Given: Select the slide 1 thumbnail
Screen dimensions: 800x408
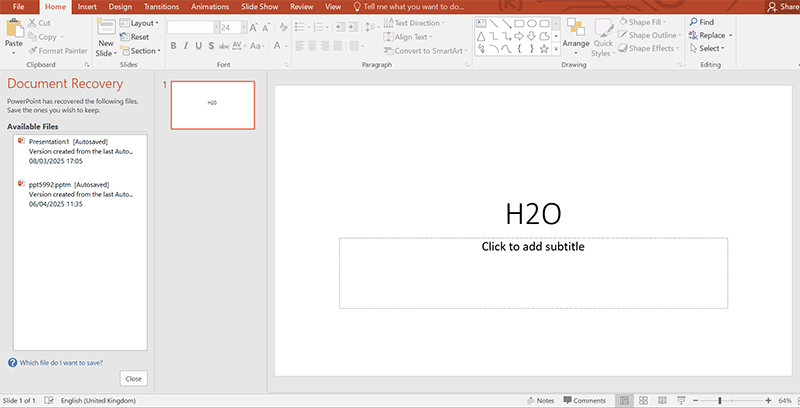Looking at the screenshot, I should pyautogui.click(x=213, y=105).
